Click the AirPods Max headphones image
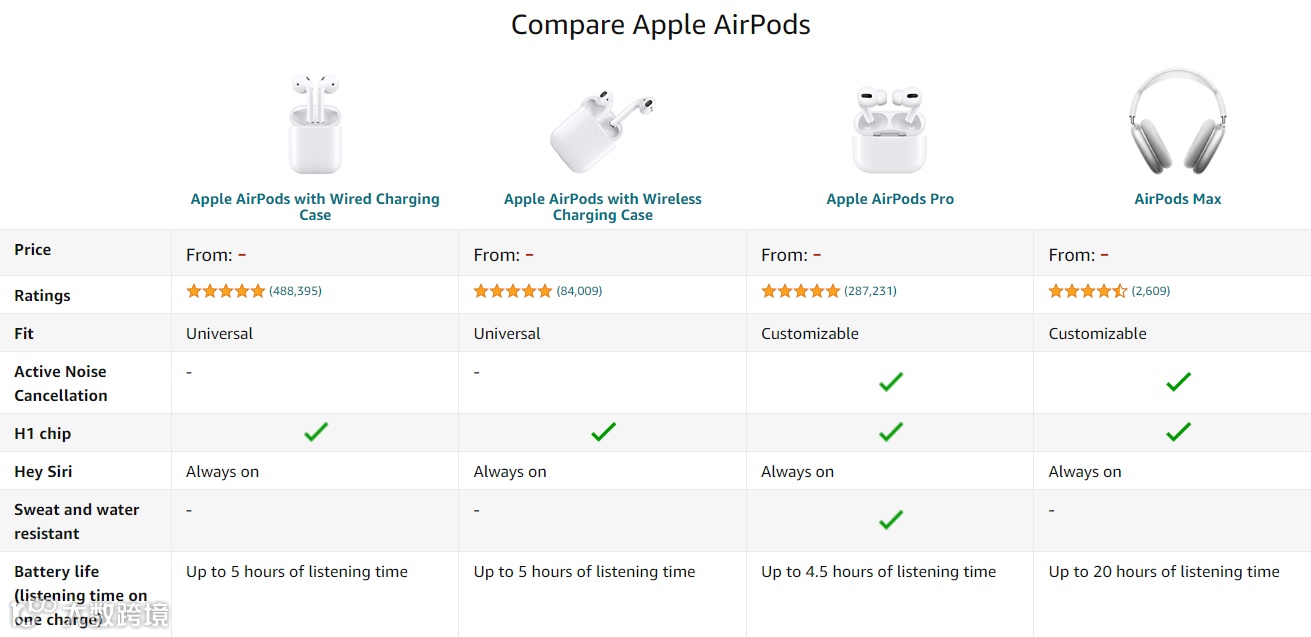 tap(1177, 122)
